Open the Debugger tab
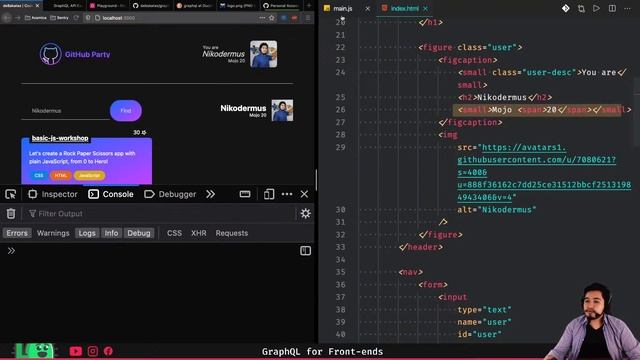This screenshot has width=640, height=360. (170, 194)
